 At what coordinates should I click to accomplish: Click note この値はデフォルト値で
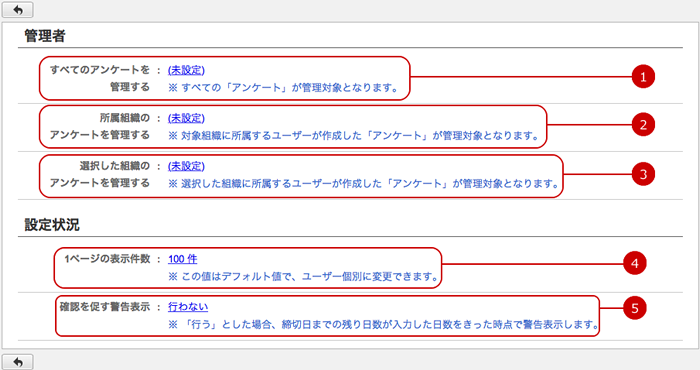point(304,277)
